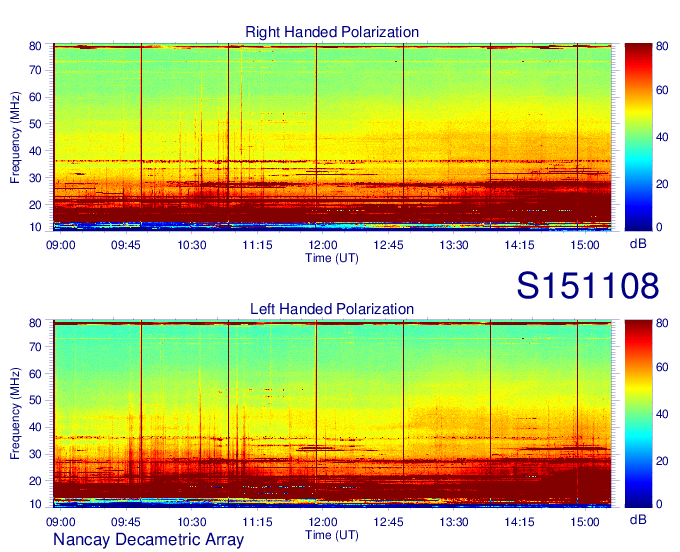Click the Time (UT) label under the right-handed plot
The height and width of the screenshot is (552, 680).
click(332, 258)
